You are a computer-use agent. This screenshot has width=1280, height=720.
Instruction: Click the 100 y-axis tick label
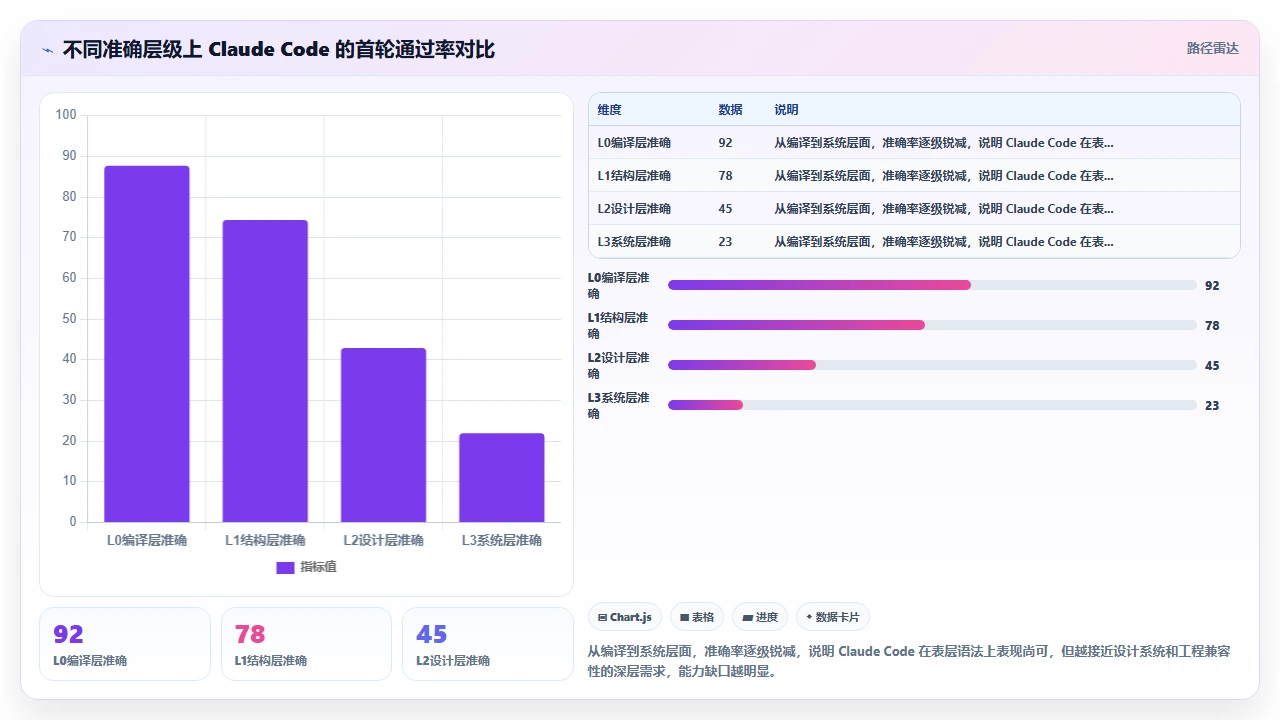point(66,115)
